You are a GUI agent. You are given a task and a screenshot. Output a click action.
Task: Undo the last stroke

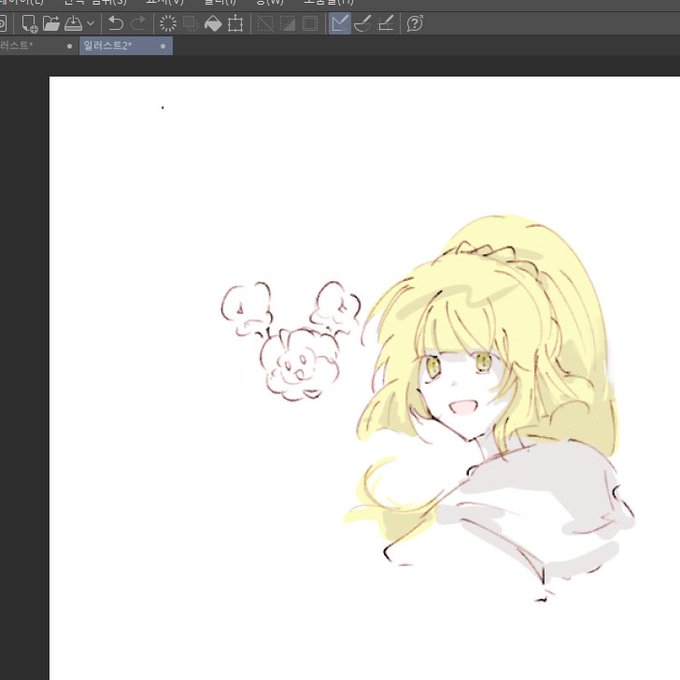[115, 24]
